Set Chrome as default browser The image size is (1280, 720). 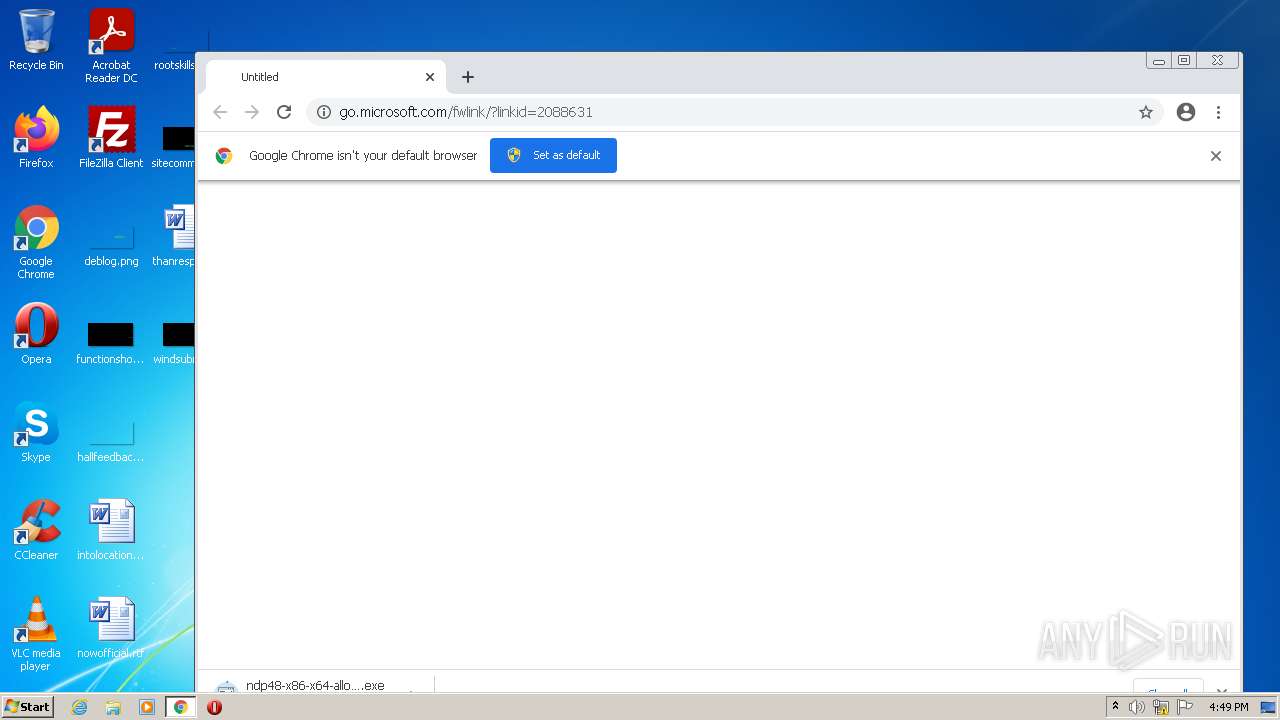(553, 155)
